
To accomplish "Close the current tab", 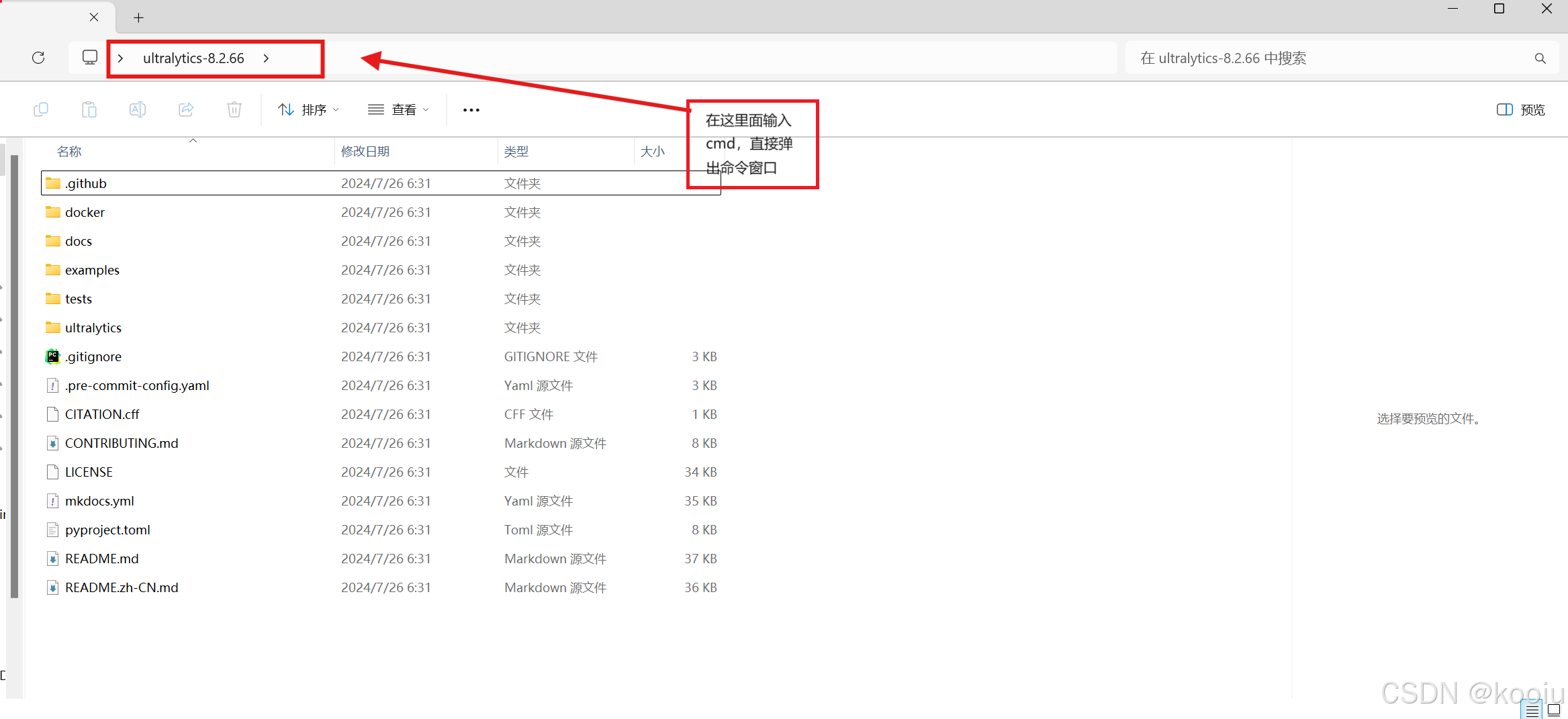I will [x=94, y=17].
